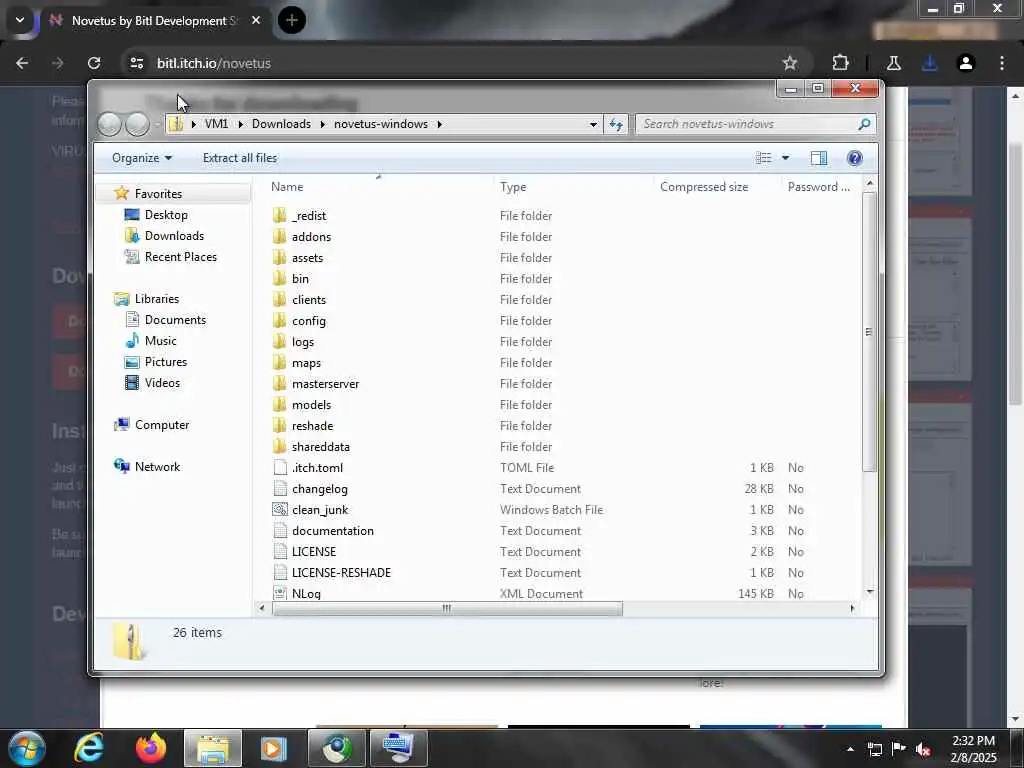Expand arrow after Downloads in breadcrumb

click(x=323, y=124)
